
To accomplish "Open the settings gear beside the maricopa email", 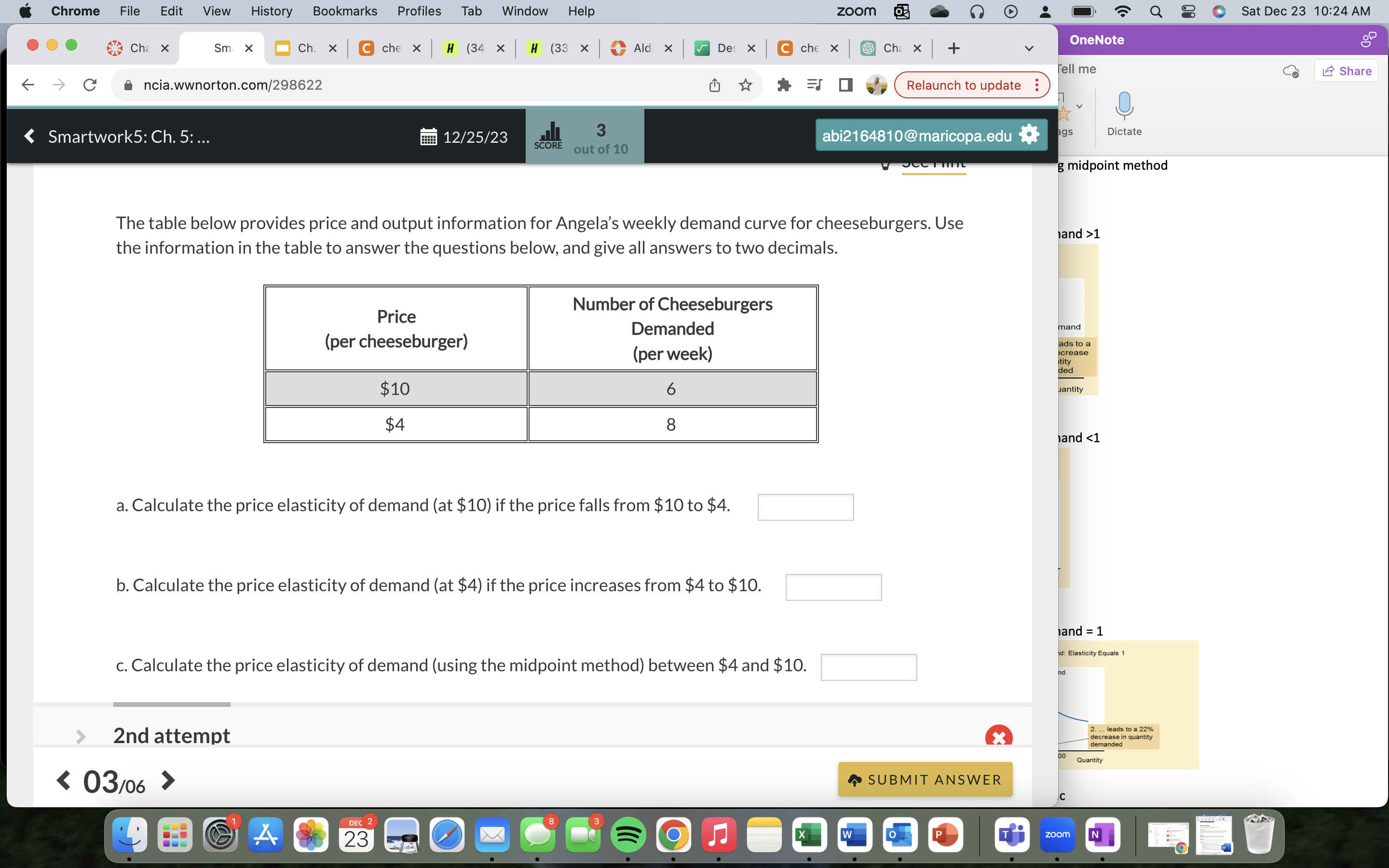I will (1029, 135).
